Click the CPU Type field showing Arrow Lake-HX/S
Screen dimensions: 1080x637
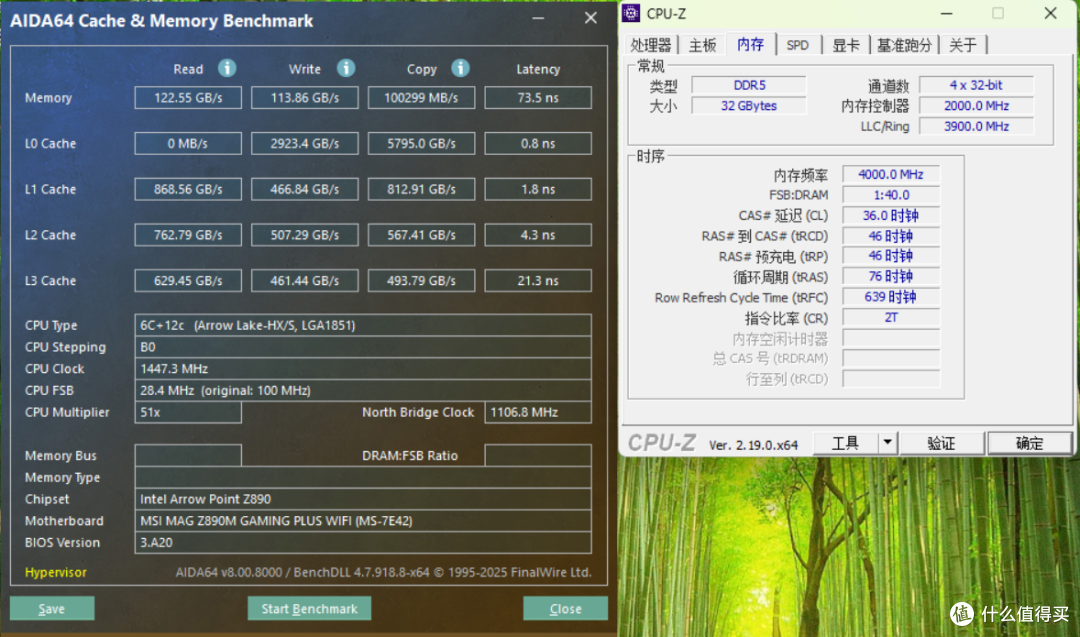point(363,325)
